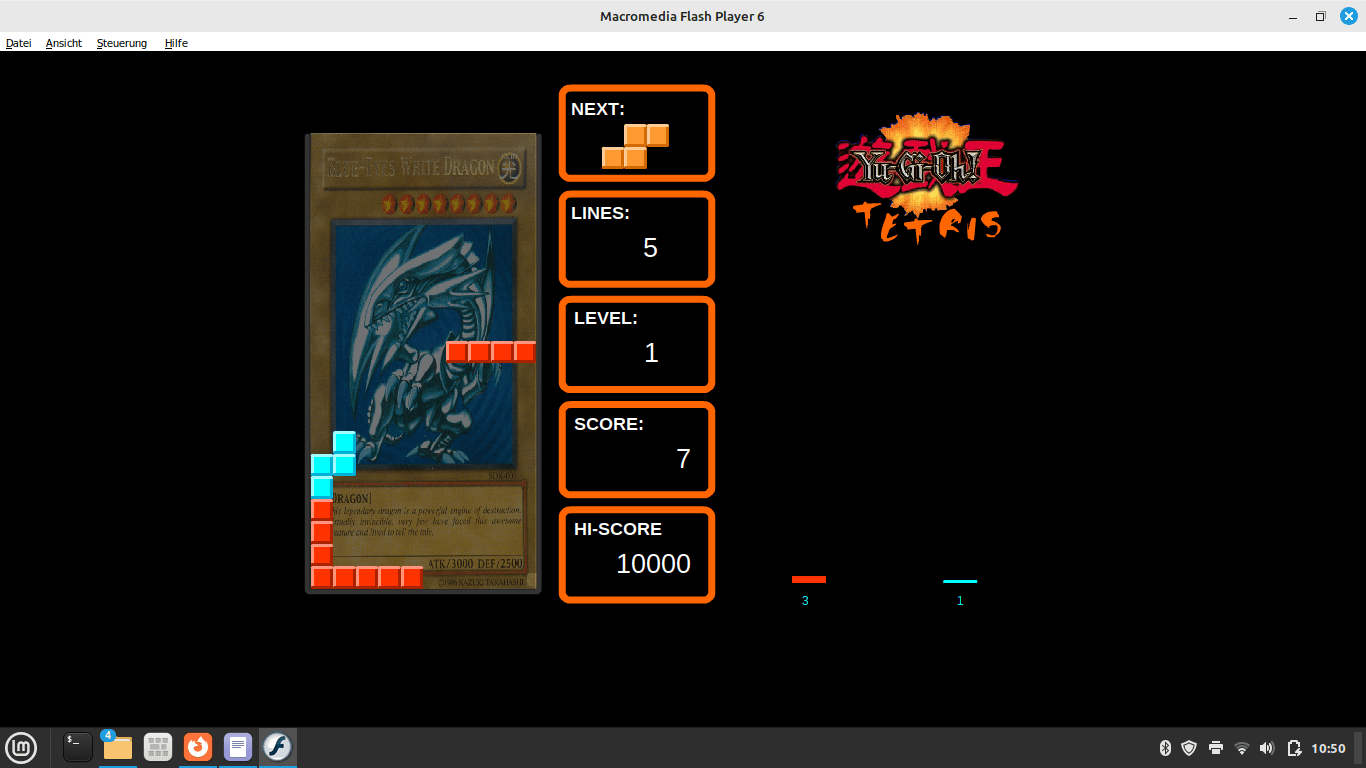Click the falling red I-piece

[x=491, y=352]
